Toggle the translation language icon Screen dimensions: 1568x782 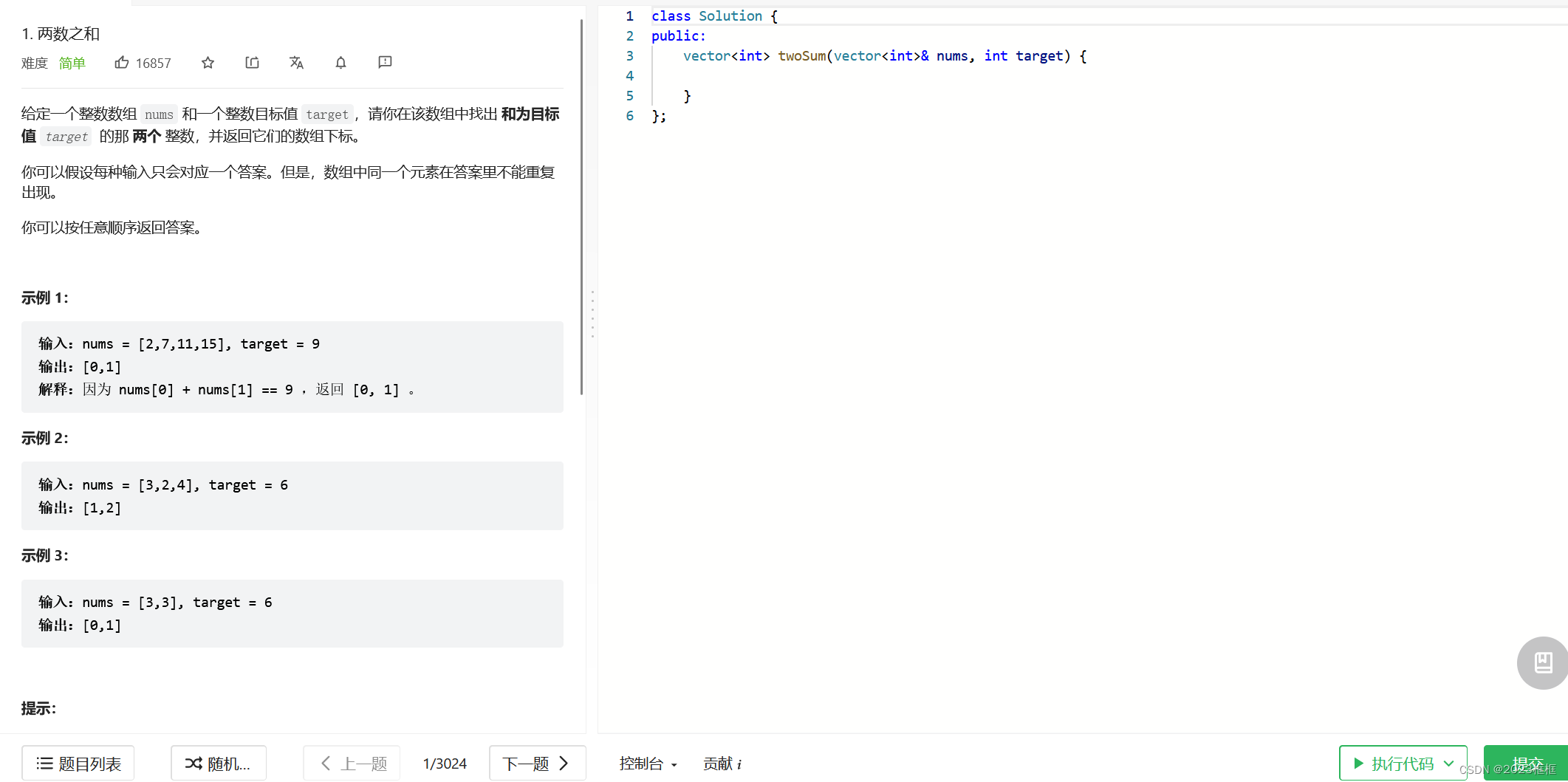296,63
